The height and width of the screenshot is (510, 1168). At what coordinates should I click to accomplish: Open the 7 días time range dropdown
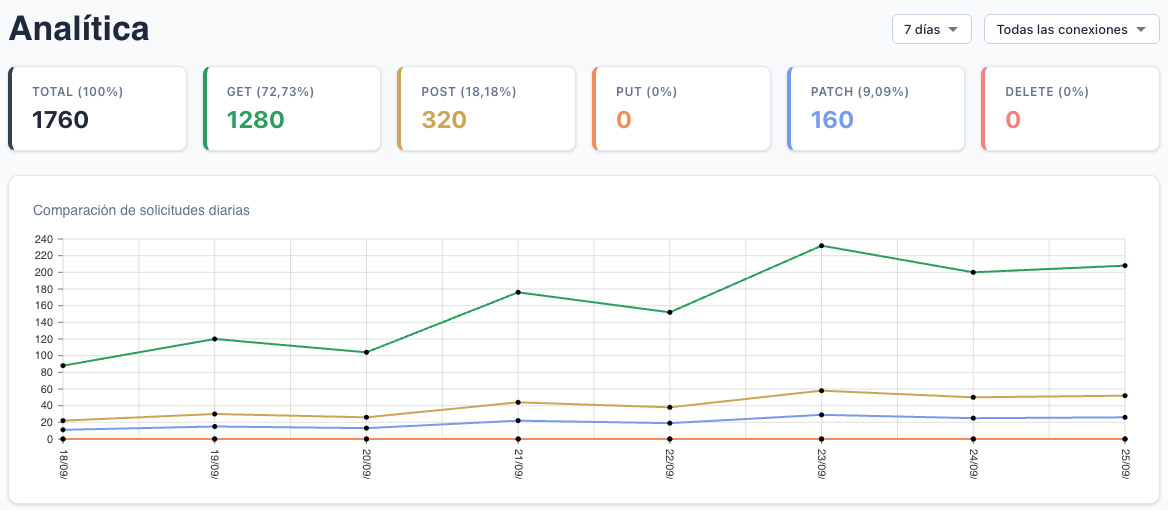tap(931, 30)
